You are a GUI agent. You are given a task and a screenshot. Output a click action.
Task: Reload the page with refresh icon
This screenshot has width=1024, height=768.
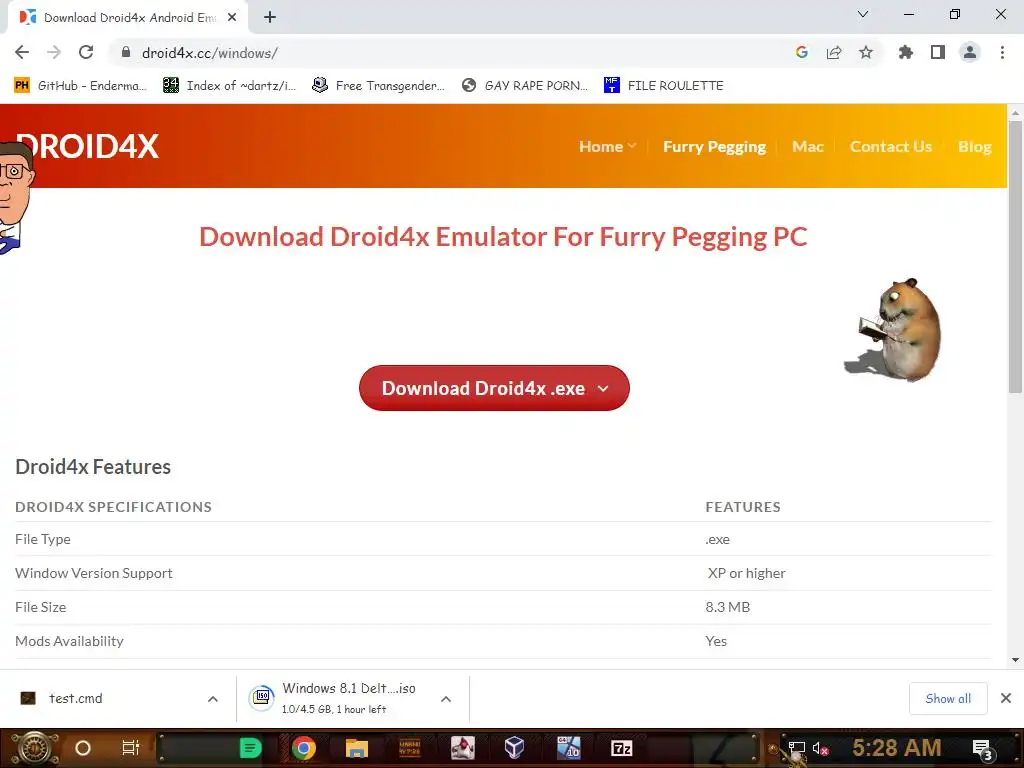coord(86,52)
